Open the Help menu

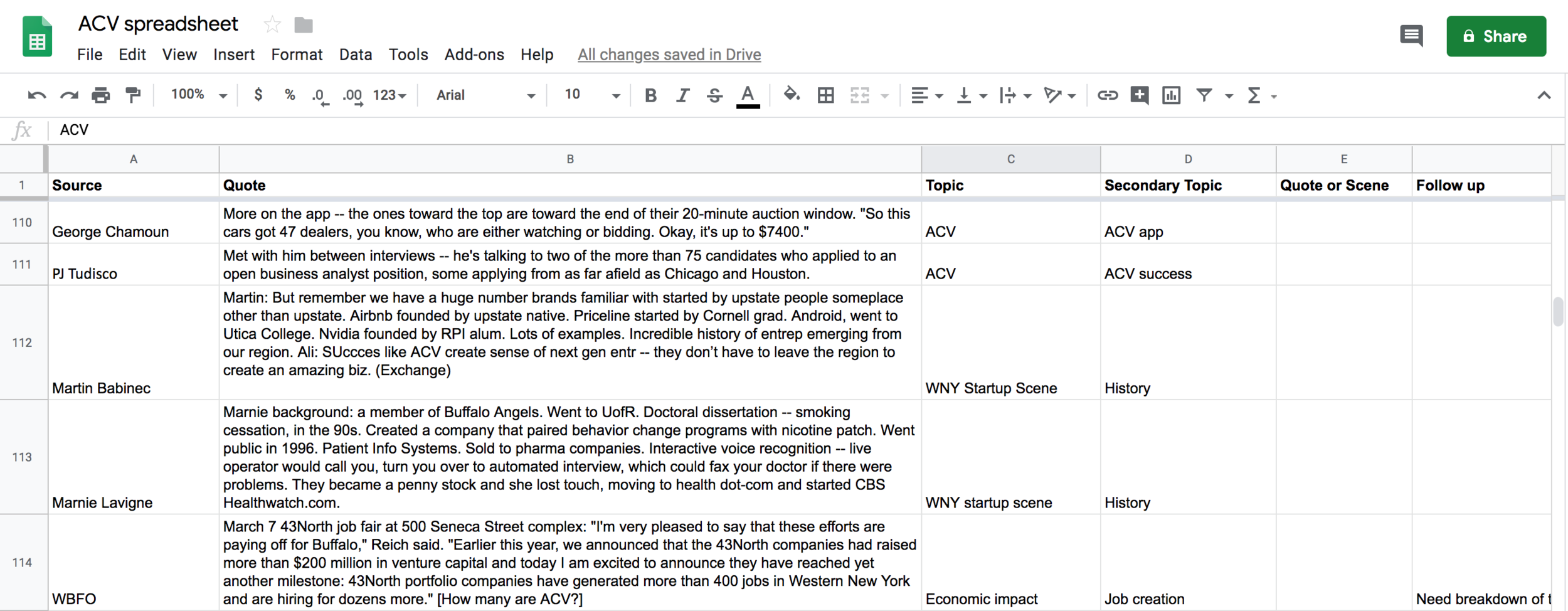click(537, 55)
